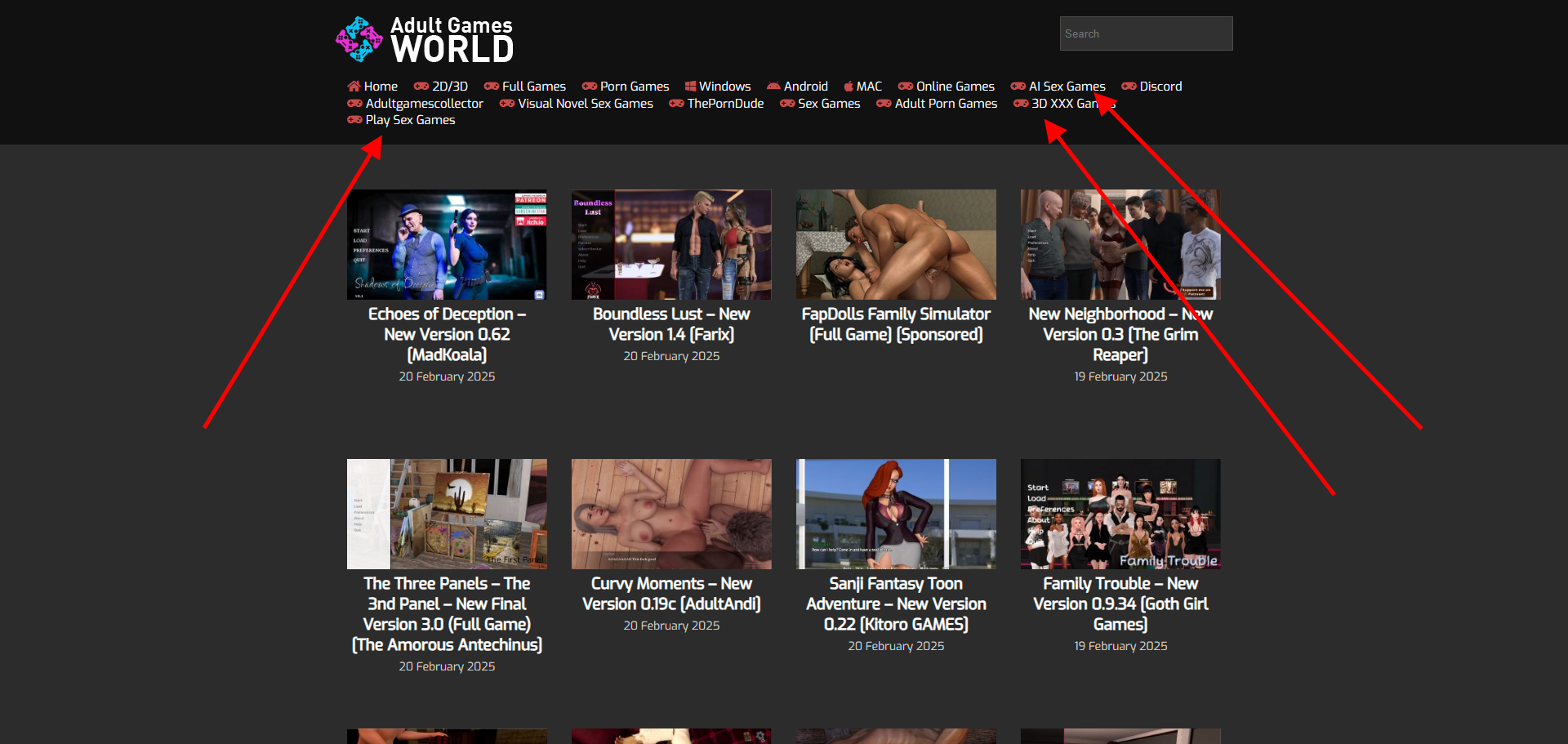
Task: Click the Home house icon
Action: click(x=354, y=87)
